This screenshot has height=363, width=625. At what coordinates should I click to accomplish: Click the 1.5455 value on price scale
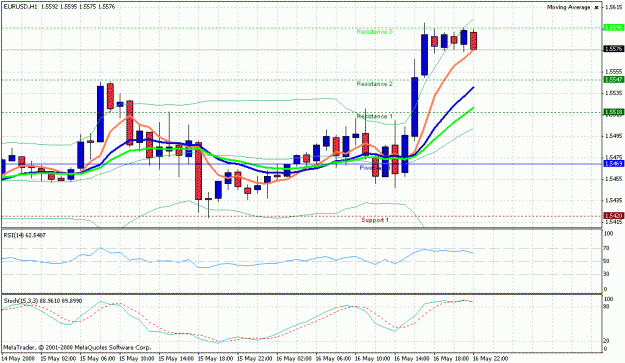(x=613, y=179)
